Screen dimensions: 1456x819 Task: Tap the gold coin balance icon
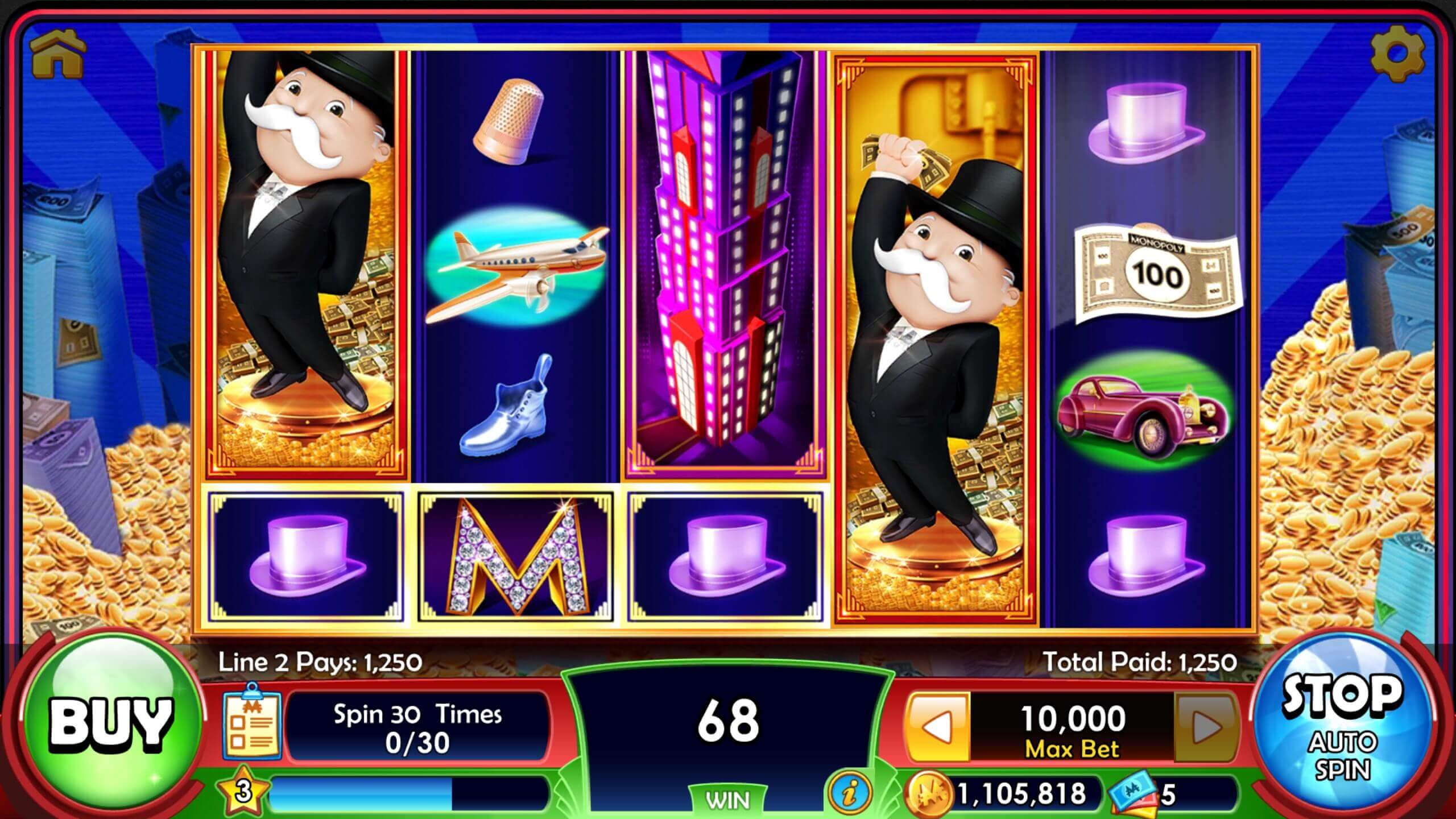[x=929, y=793]
